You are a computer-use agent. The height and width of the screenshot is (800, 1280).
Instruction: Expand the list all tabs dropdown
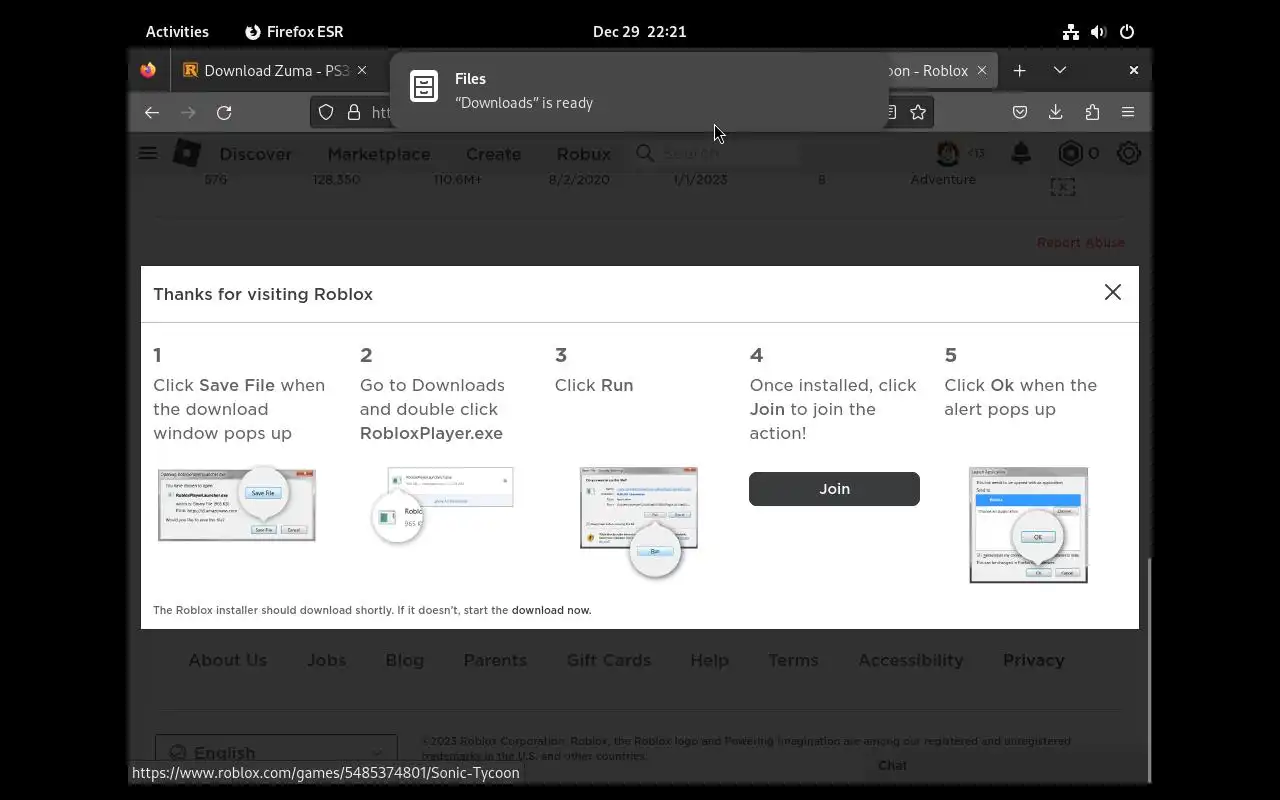(x=1060, y=70)
